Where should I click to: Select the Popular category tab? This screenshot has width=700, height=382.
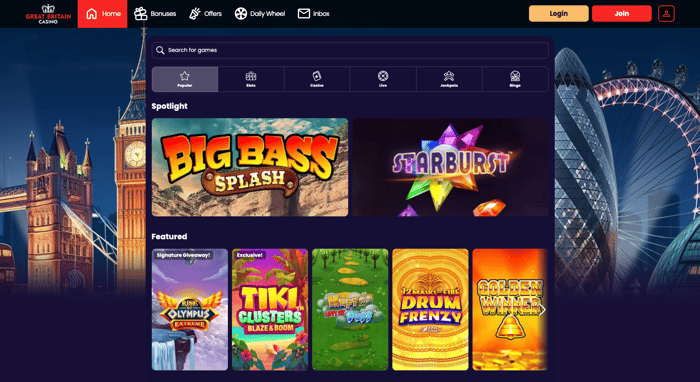tap(185, 79)
